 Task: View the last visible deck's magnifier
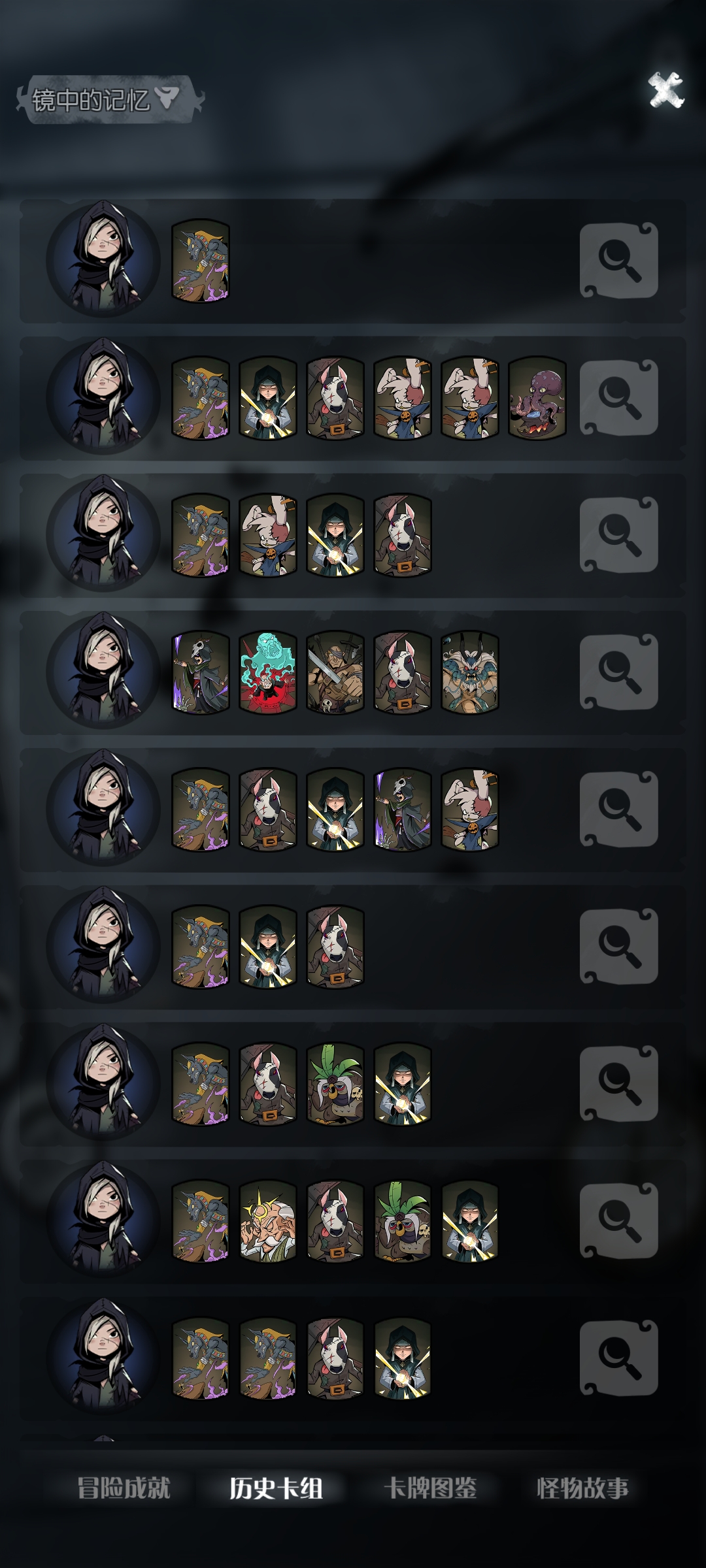click(x=618, y=1358)
